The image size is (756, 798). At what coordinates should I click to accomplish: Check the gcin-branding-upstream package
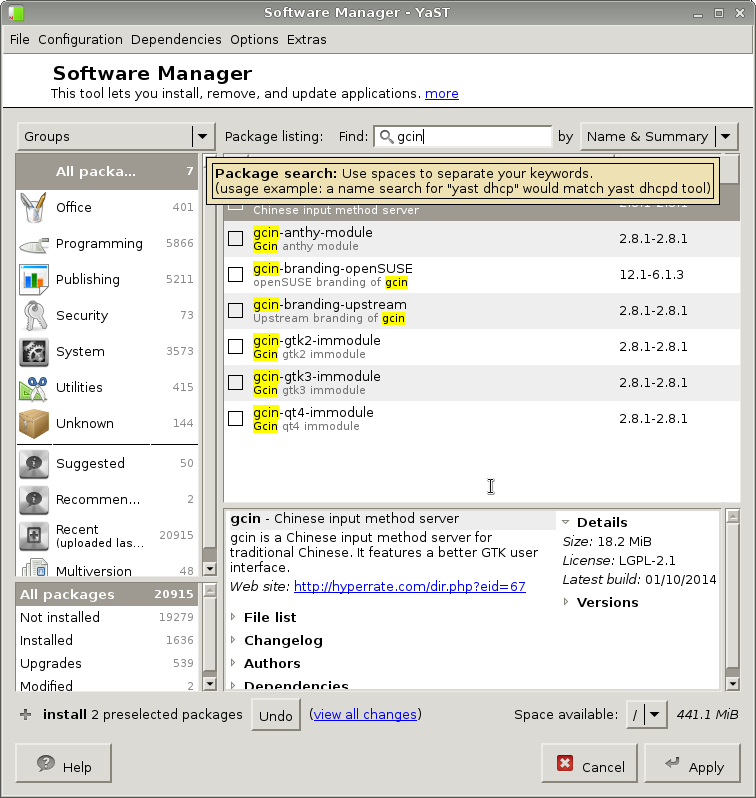(x=235, y=310)
